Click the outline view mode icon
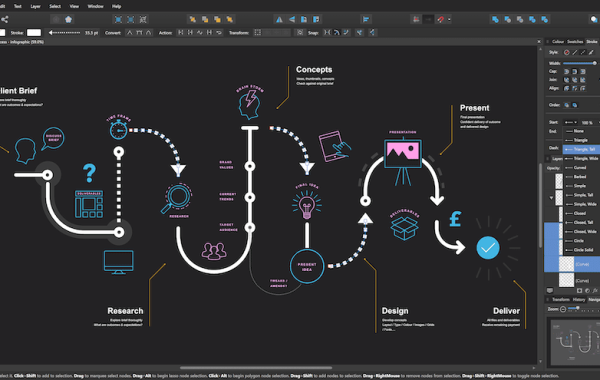 [143, 19]
